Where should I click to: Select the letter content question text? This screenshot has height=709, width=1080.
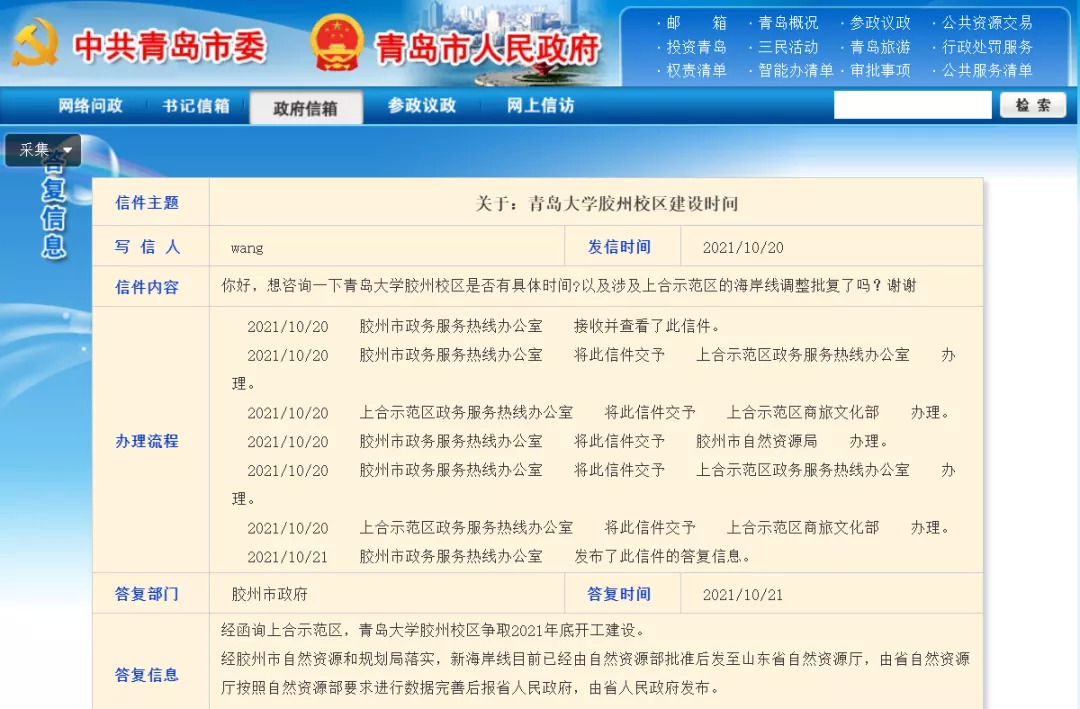point(568,285)
